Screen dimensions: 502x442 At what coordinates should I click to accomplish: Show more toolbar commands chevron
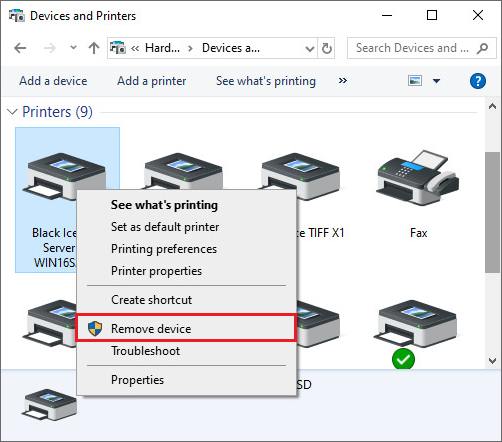point(343,81)
